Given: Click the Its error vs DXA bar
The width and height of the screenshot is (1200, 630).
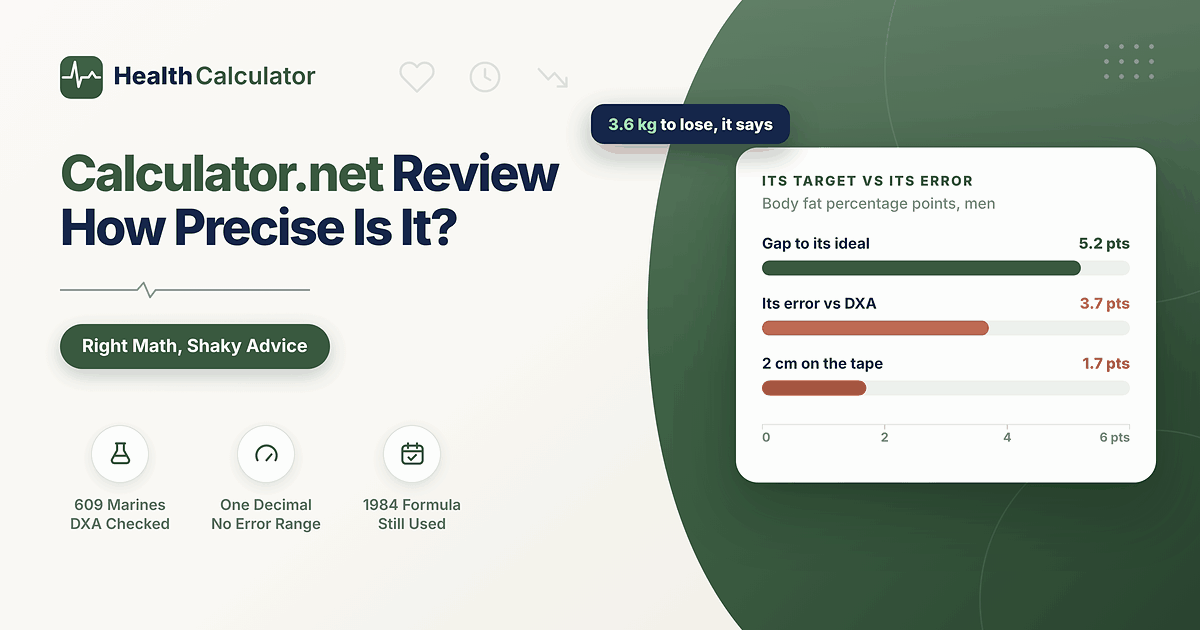Looking at the screenshot, I should 875,328.
